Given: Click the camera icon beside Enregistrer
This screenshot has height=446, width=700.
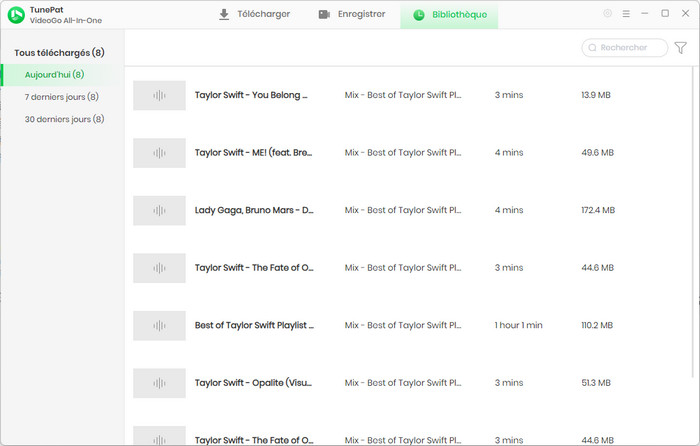Looking at the screenshot, I should pos(324,14).
